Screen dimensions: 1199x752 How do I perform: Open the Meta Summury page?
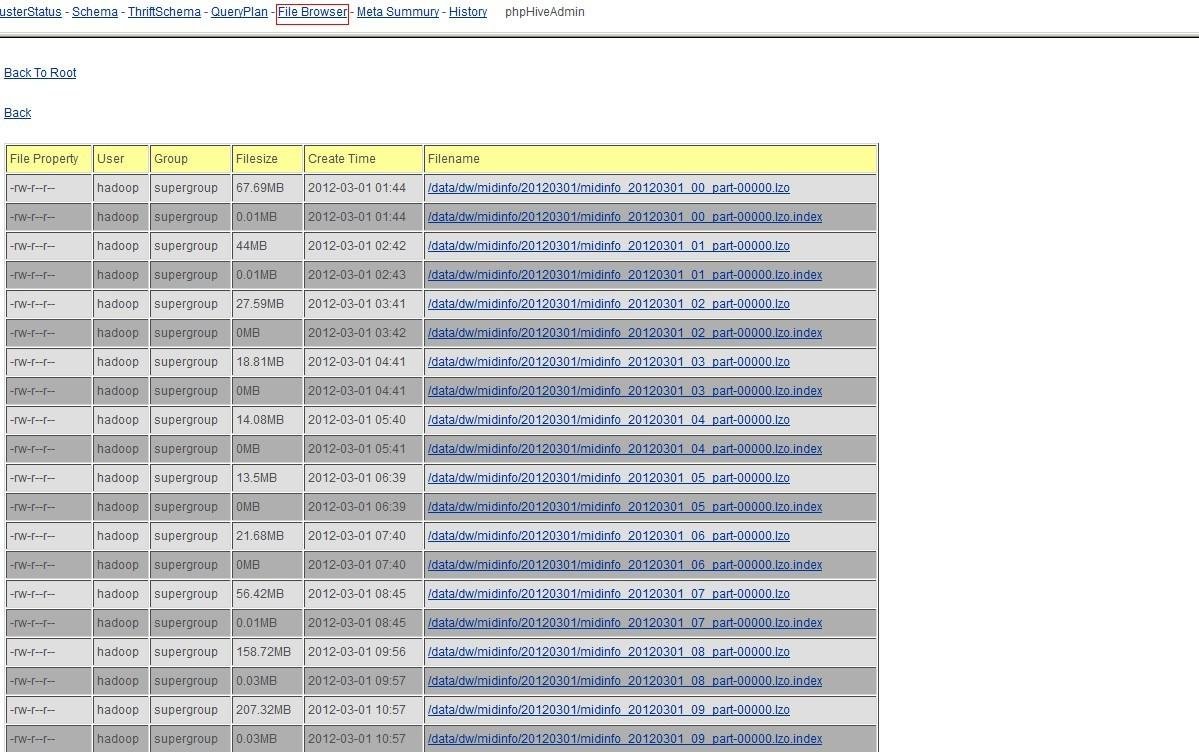pos(398,12)
